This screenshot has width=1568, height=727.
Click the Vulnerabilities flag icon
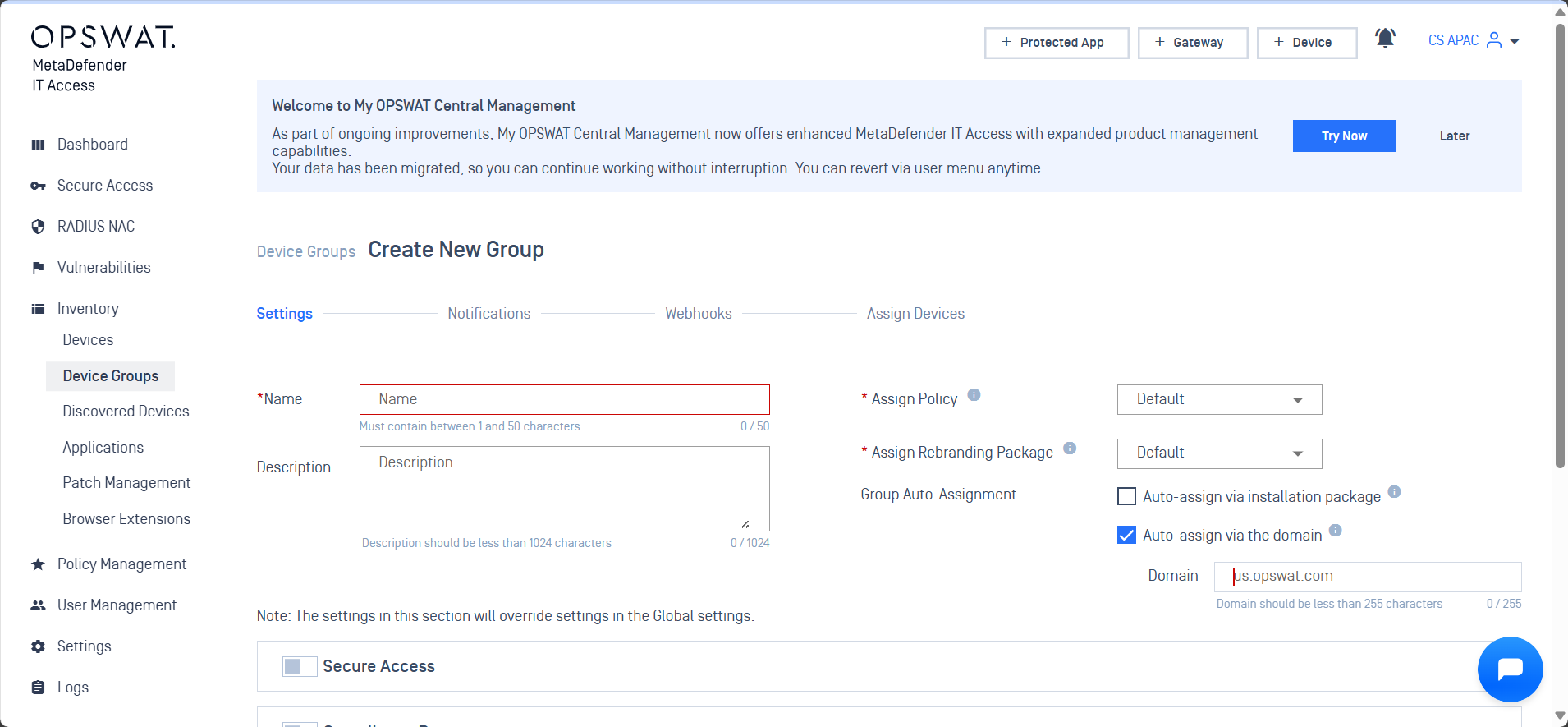pyautogui.click(x=38, y=268)
